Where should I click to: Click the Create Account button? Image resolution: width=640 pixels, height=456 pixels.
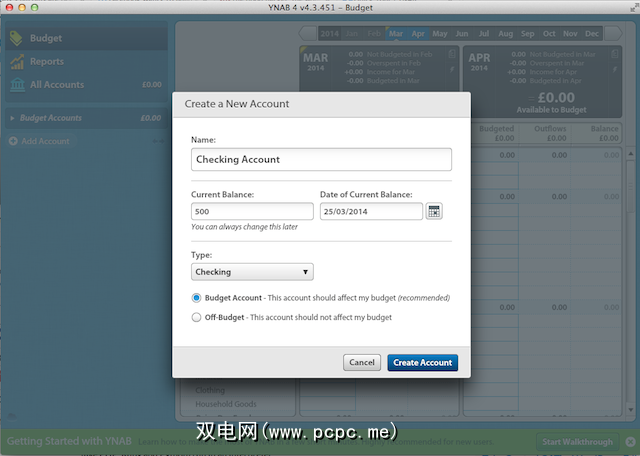click(422, 363)
